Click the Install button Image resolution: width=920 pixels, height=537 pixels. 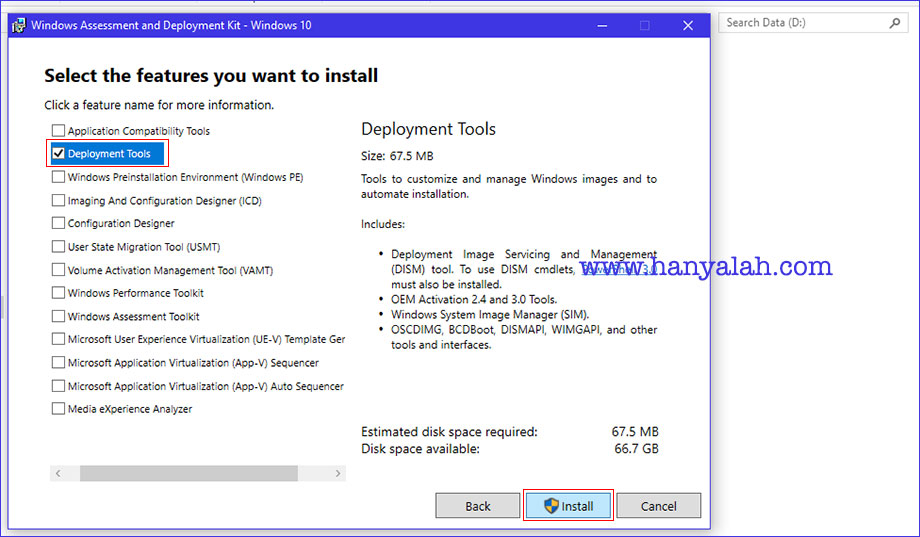[568, 506]
